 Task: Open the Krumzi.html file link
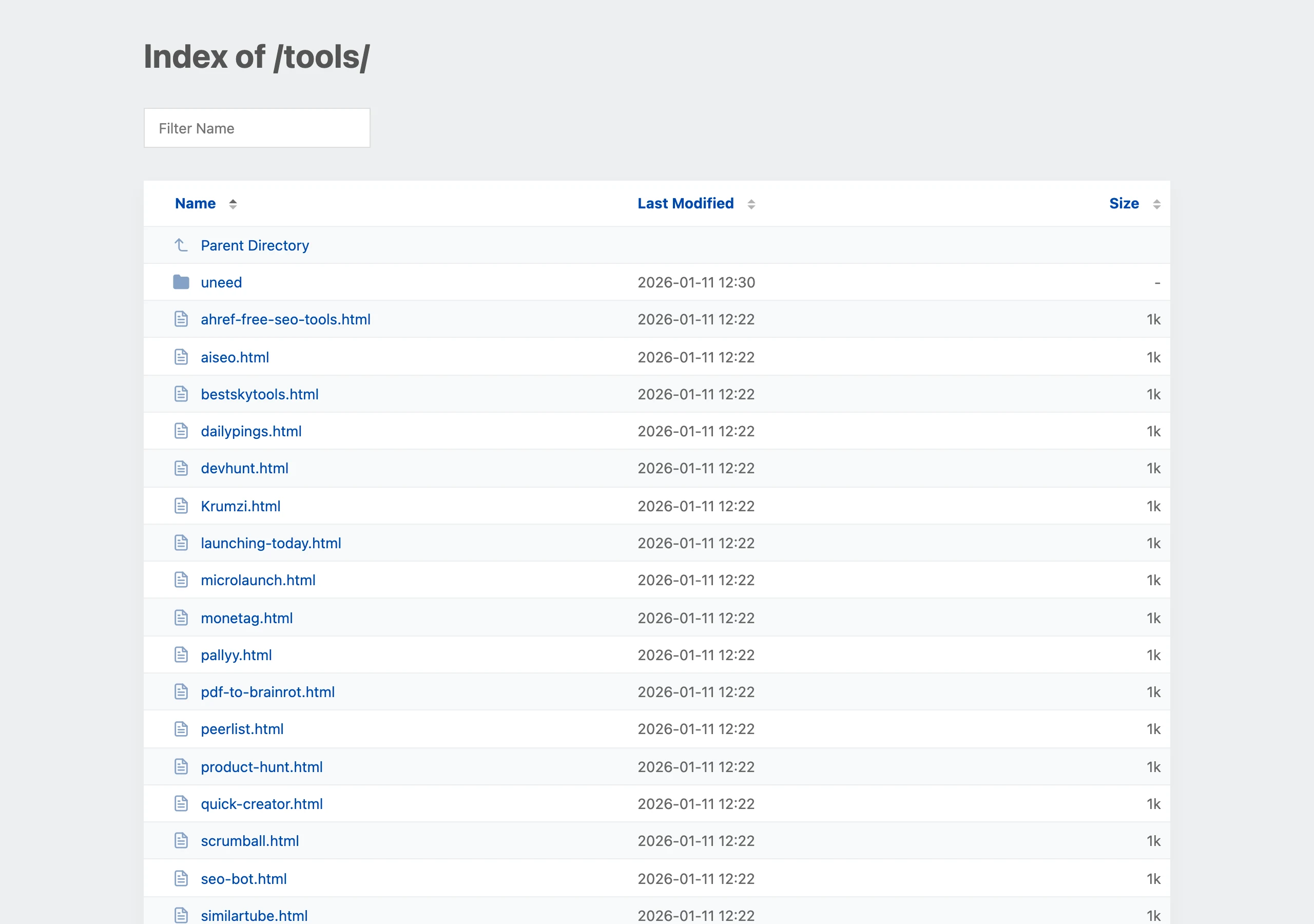240,506
